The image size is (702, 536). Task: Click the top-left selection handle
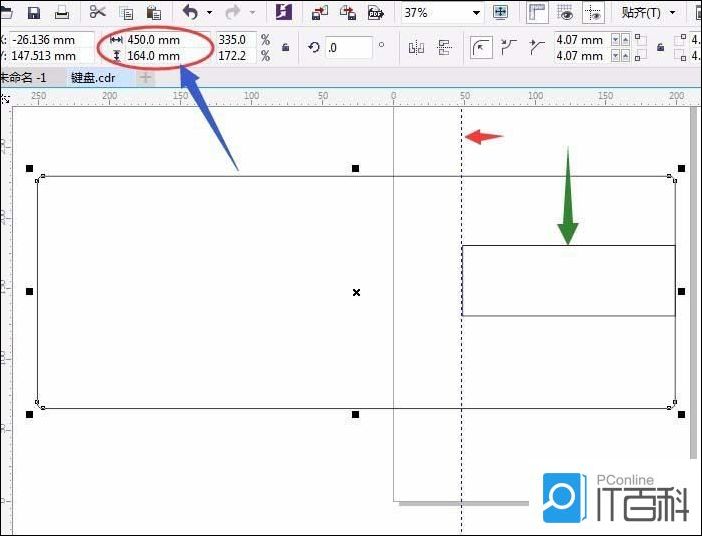30,168
